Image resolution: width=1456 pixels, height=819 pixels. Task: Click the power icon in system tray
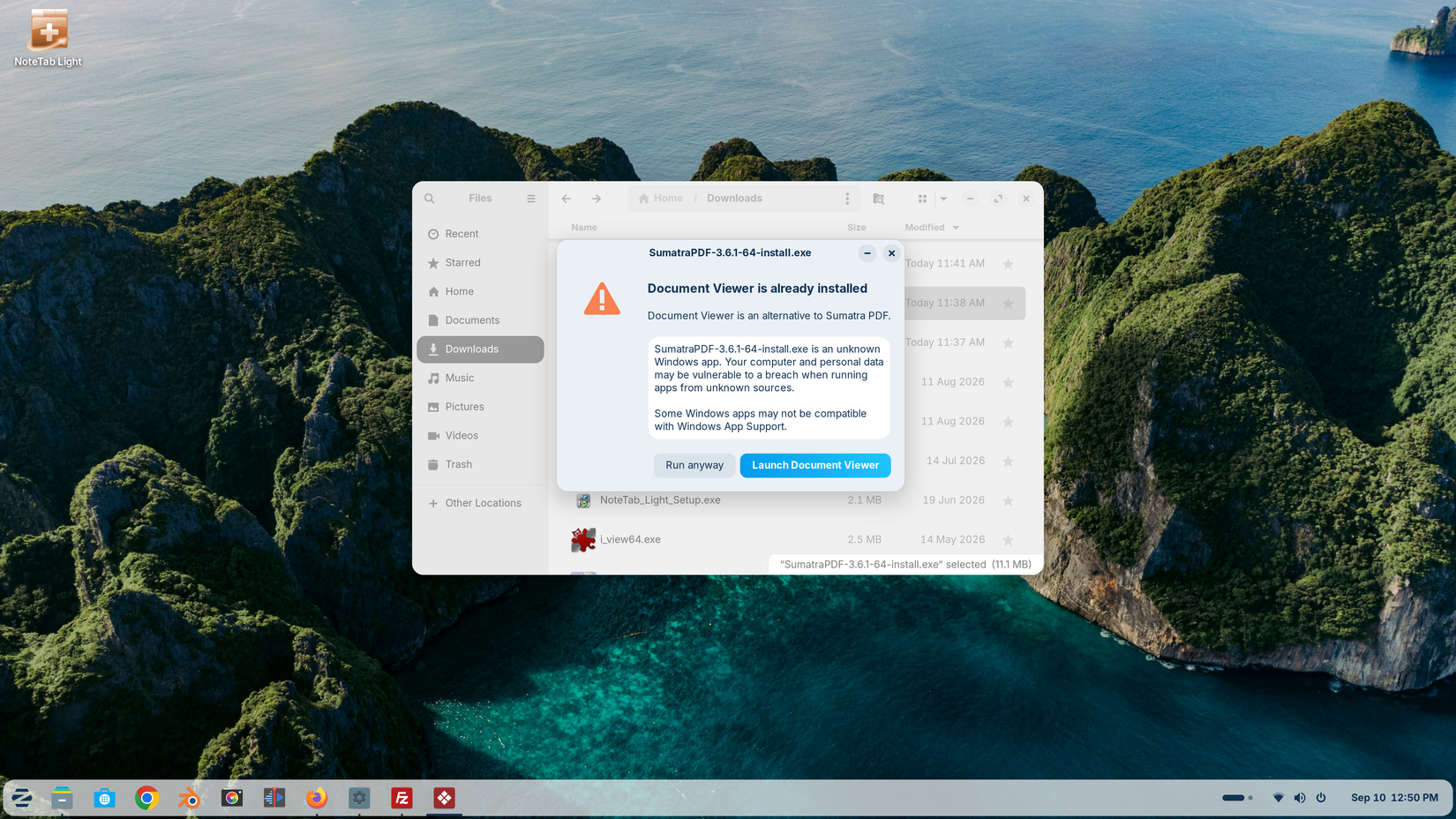click(1321, 798)
